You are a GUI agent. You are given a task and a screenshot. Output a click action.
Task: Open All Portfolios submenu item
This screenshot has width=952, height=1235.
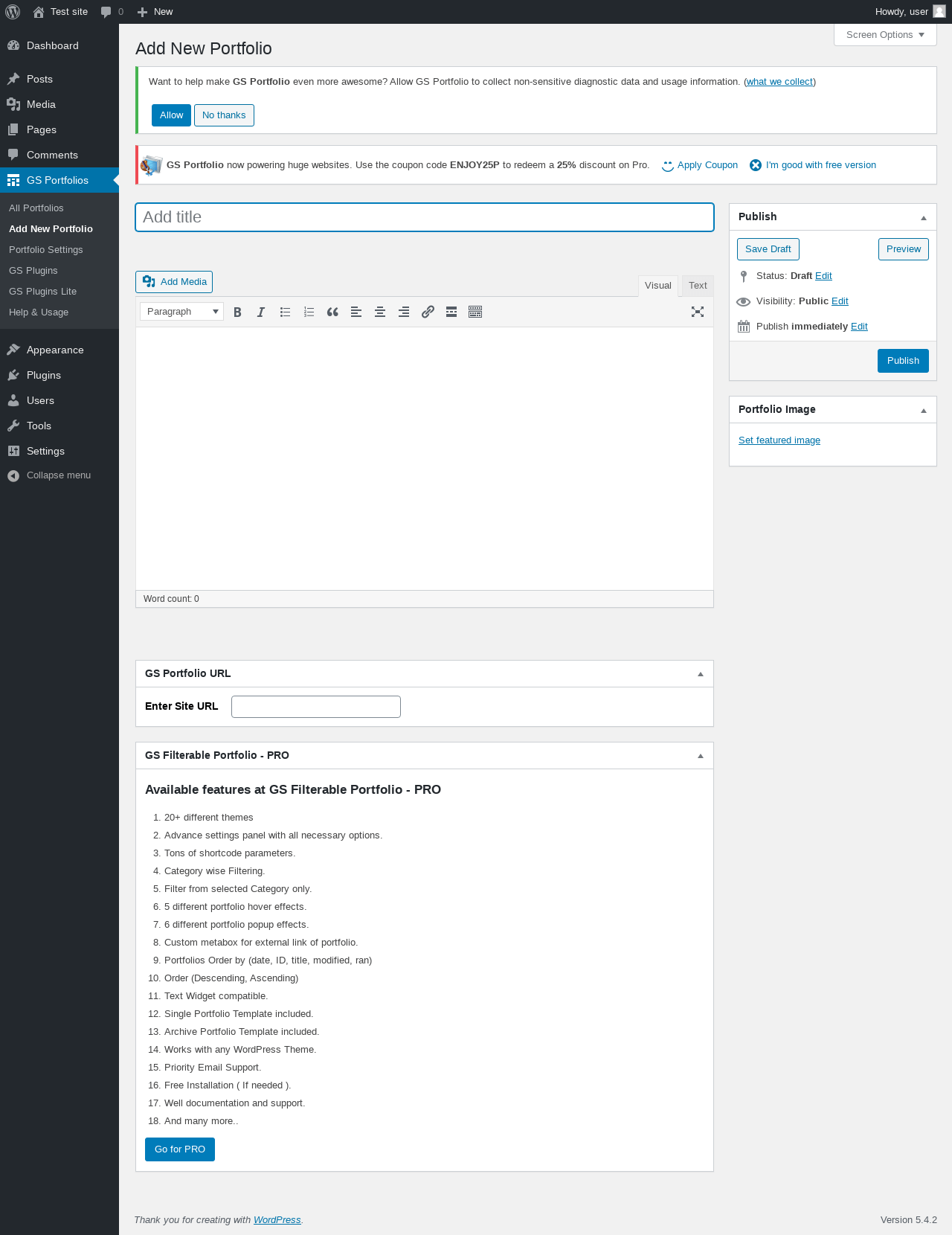(36, 208)
